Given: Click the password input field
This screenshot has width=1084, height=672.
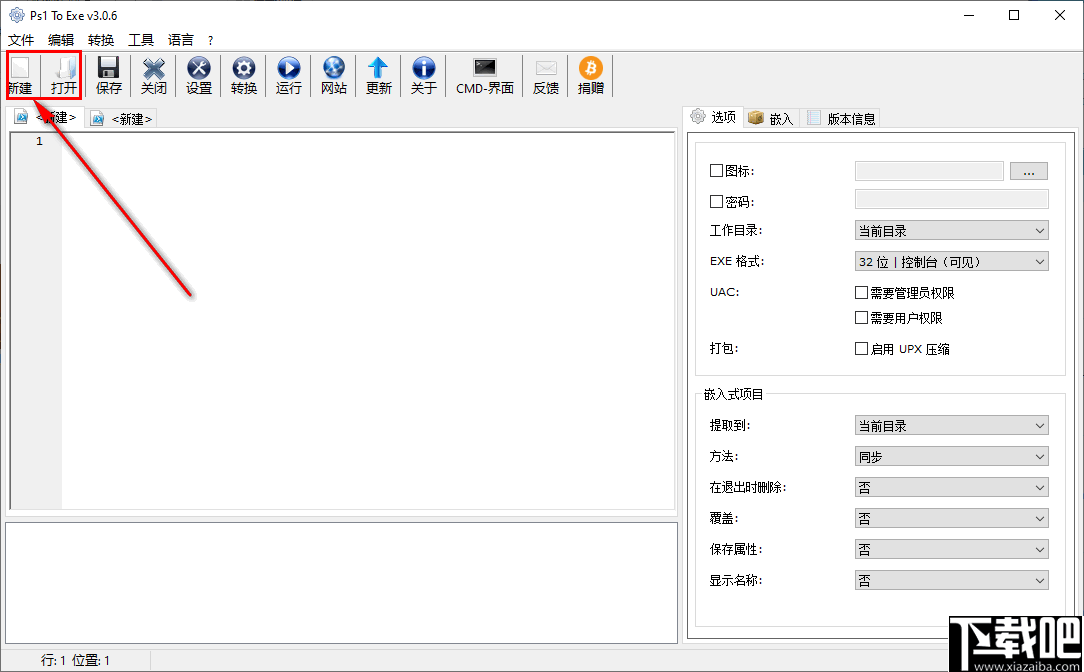Looking at the screenshot, I should (x=951, y=199).
